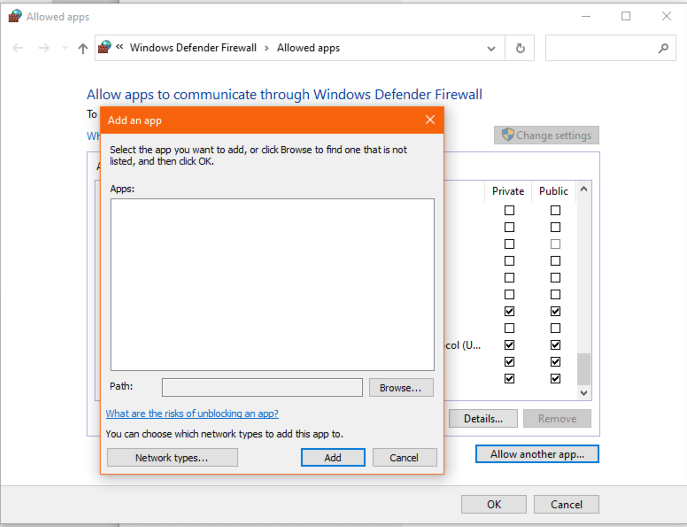
Task: Expand the chevron after Windows Defender Firewall
Action: tap(266, 48)
